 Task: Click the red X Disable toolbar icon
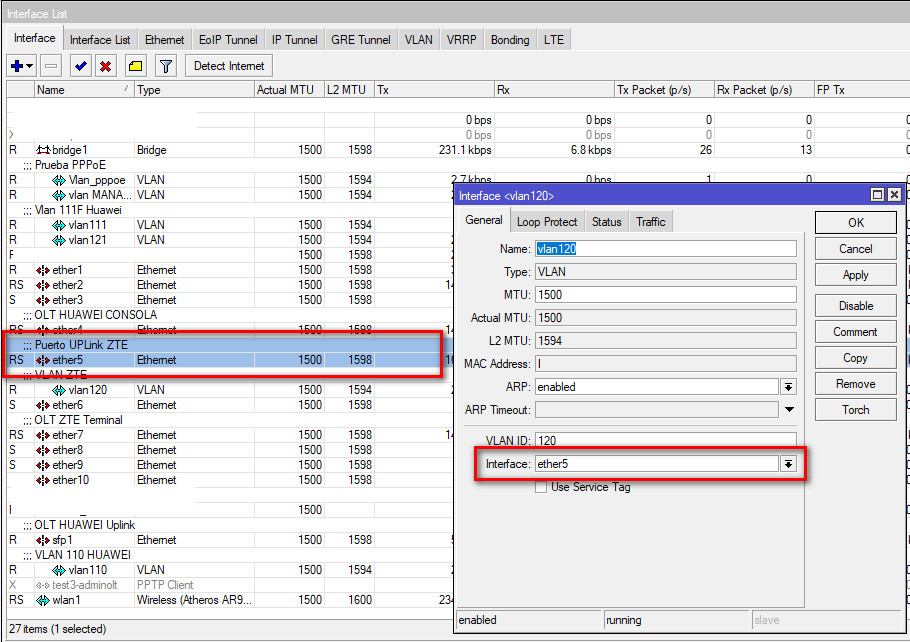106,66
